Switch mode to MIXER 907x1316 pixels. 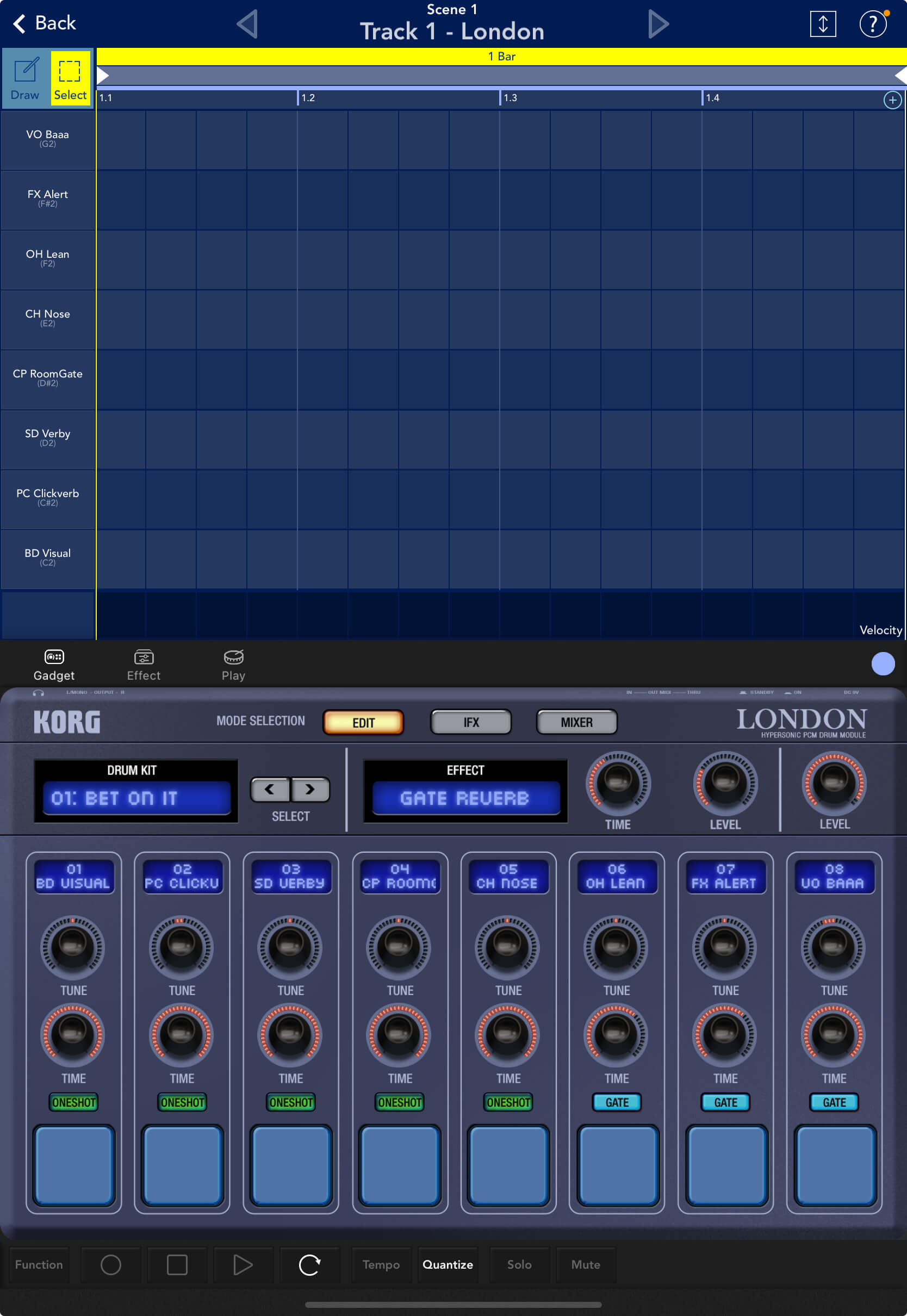[576, 722]
